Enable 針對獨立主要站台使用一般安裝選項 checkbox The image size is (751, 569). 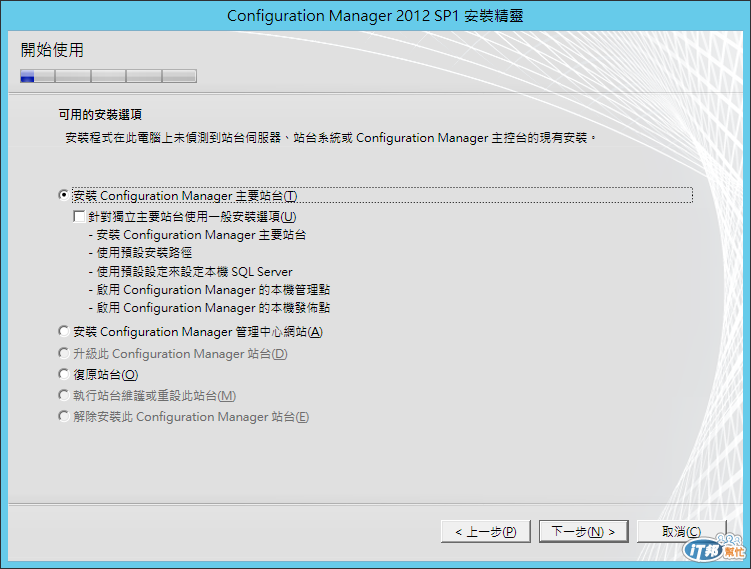(79, 216)
